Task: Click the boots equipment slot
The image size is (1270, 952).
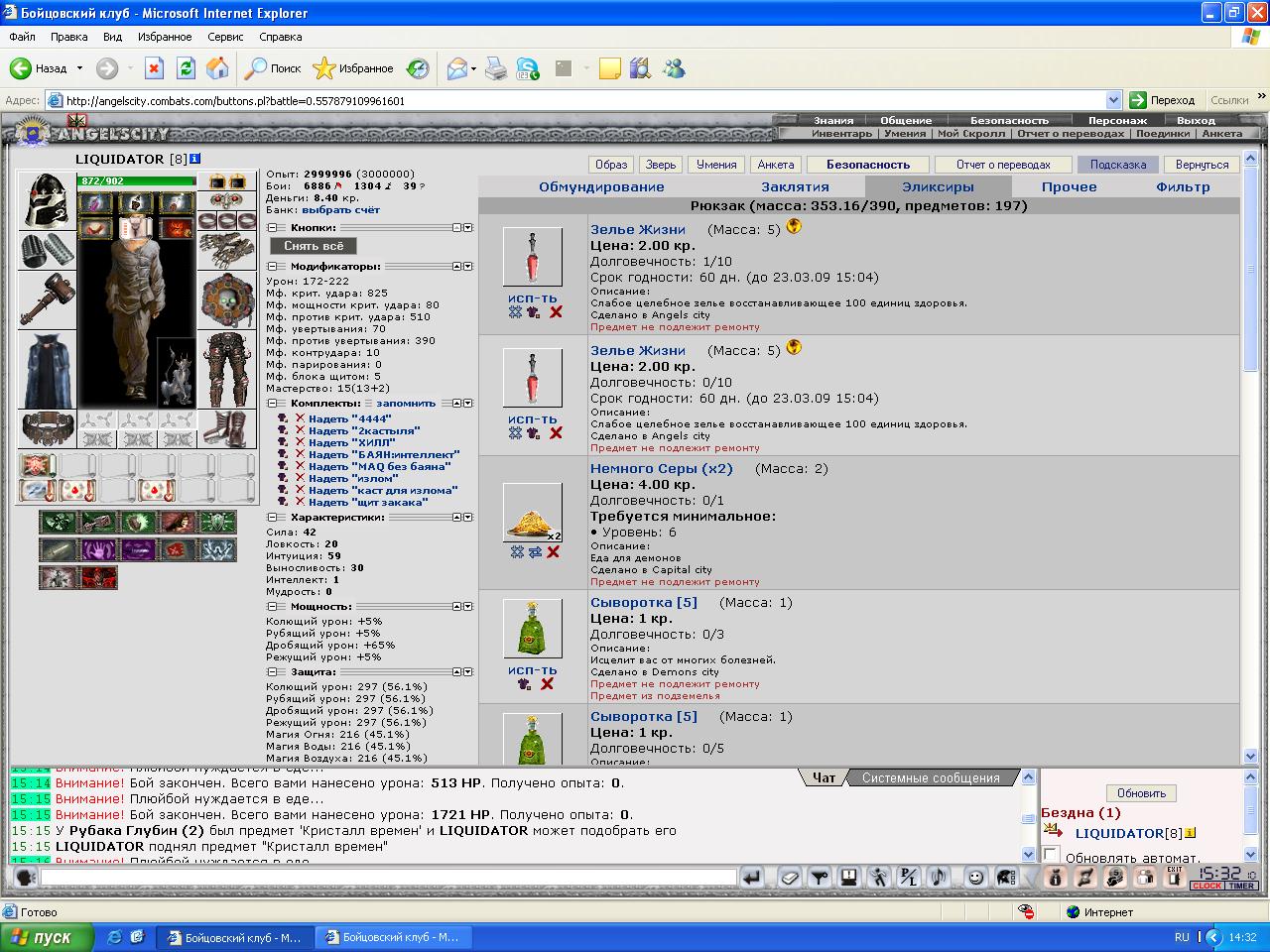Action: [x=227, y=428]
